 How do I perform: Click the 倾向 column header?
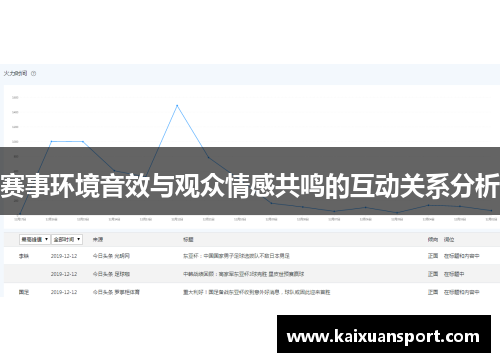tap(433, 239)
